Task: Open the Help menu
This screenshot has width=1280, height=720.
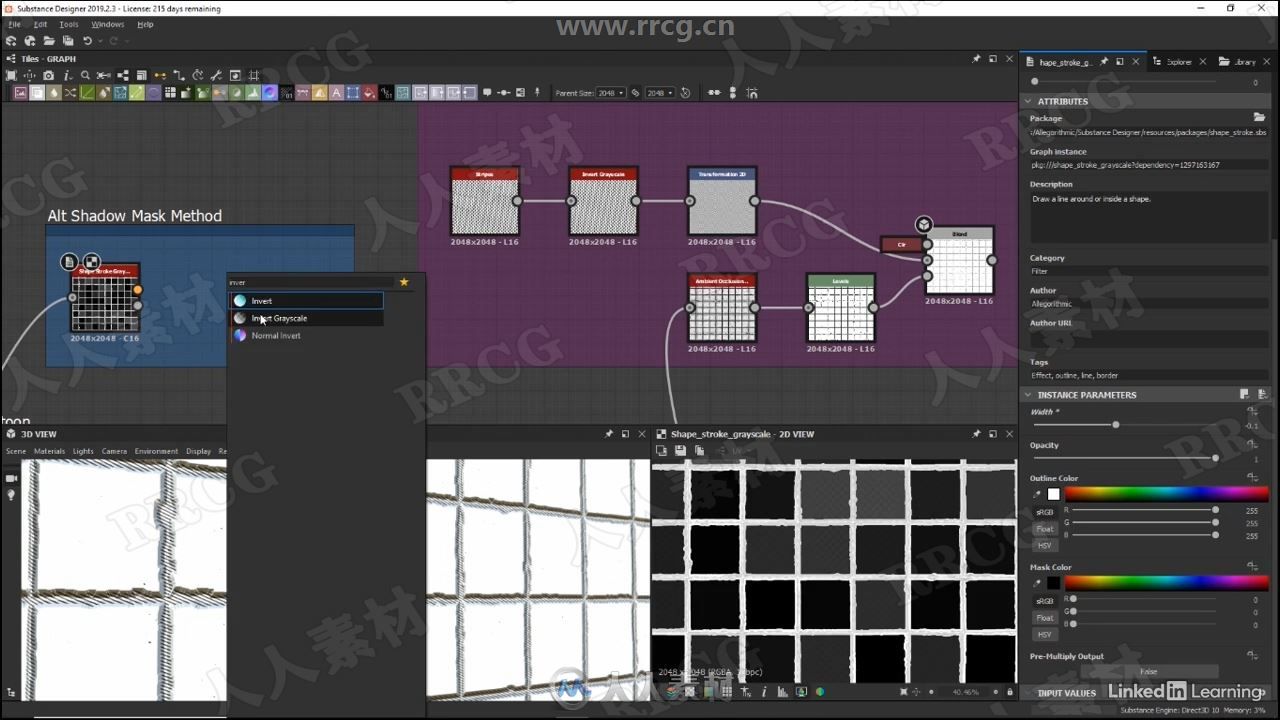Action: click(x=145, y=24)
